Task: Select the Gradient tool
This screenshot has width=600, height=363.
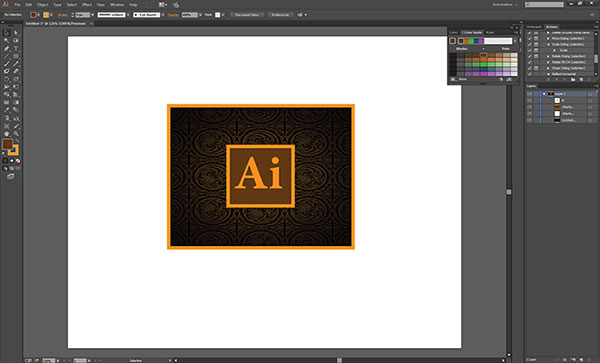Action: click(x=16, y=103)
